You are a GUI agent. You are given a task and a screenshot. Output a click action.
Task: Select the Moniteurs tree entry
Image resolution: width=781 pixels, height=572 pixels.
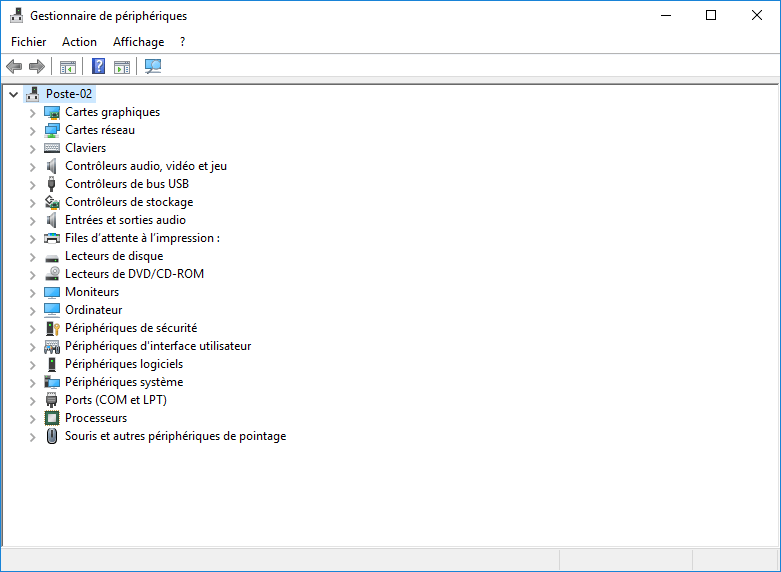tap(92, 292)
